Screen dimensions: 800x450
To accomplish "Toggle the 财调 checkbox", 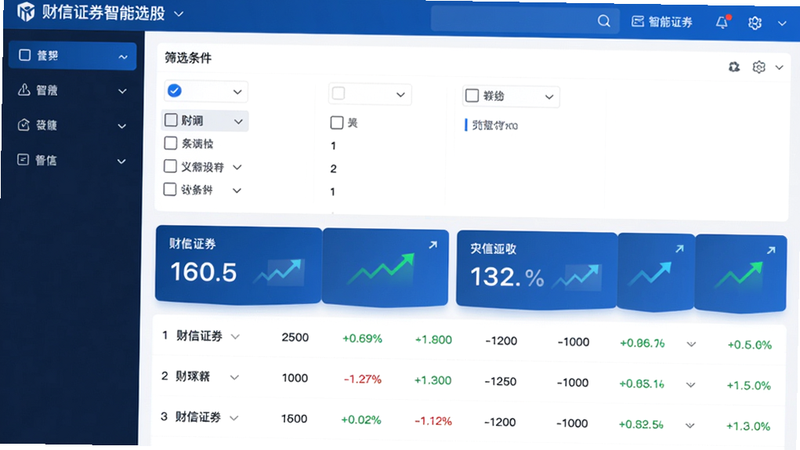I will pyautogui.click(x=171, y=120).
